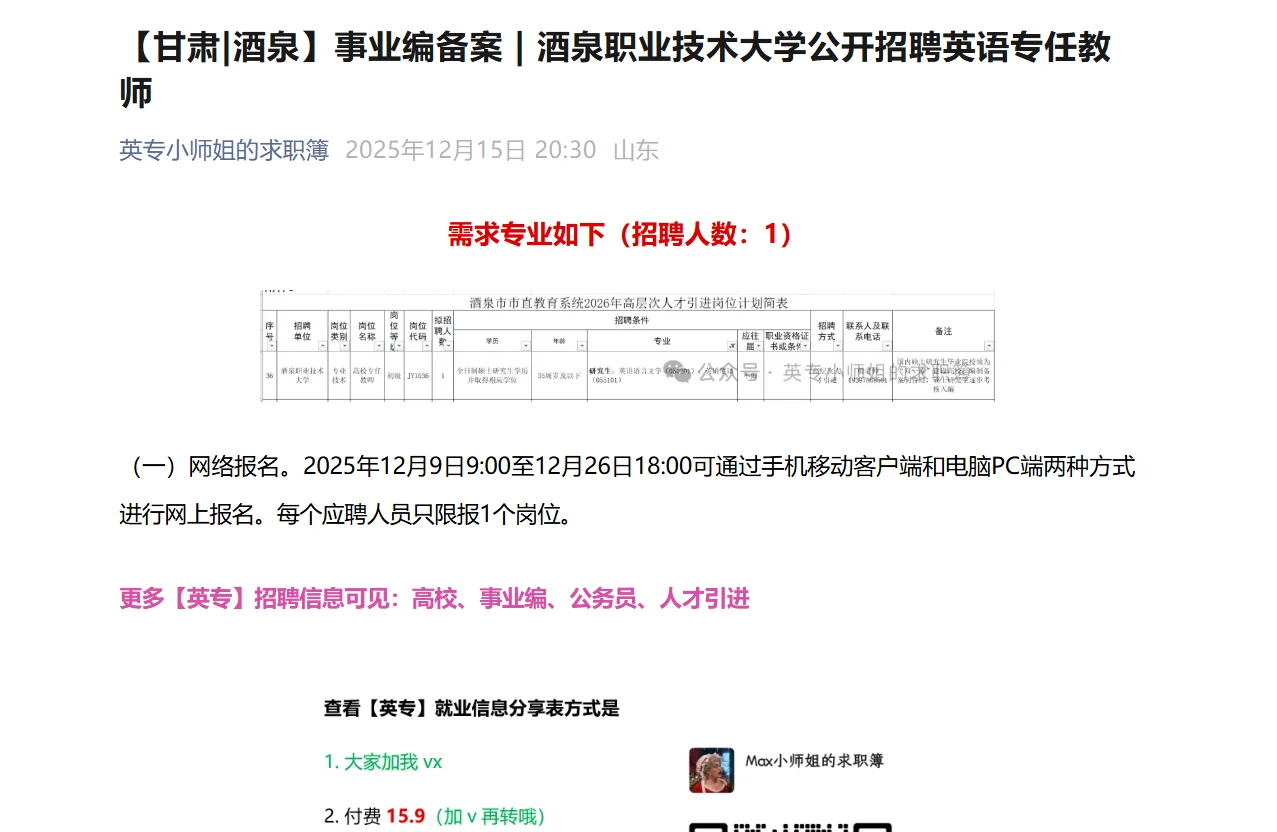Open the author link 英专小师姐的求职簿
The height and width of the screenshot is (832, 1277).
[x=222, y=150]
